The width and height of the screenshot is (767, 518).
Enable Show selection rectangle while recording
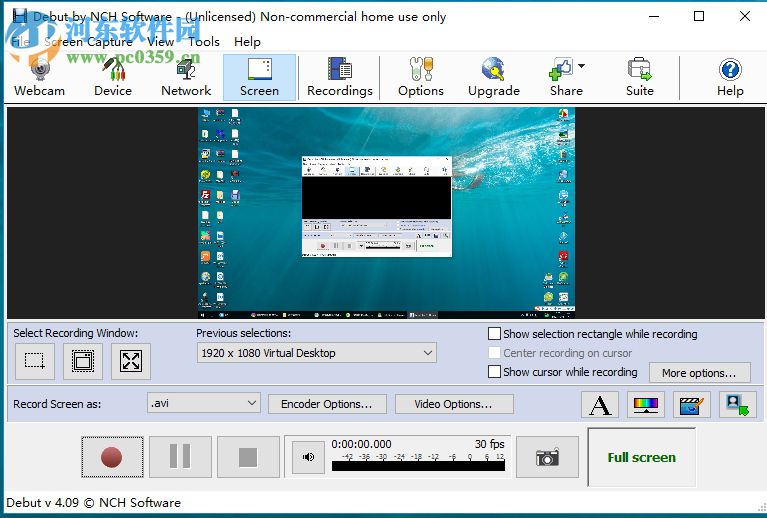coord(495,334)
